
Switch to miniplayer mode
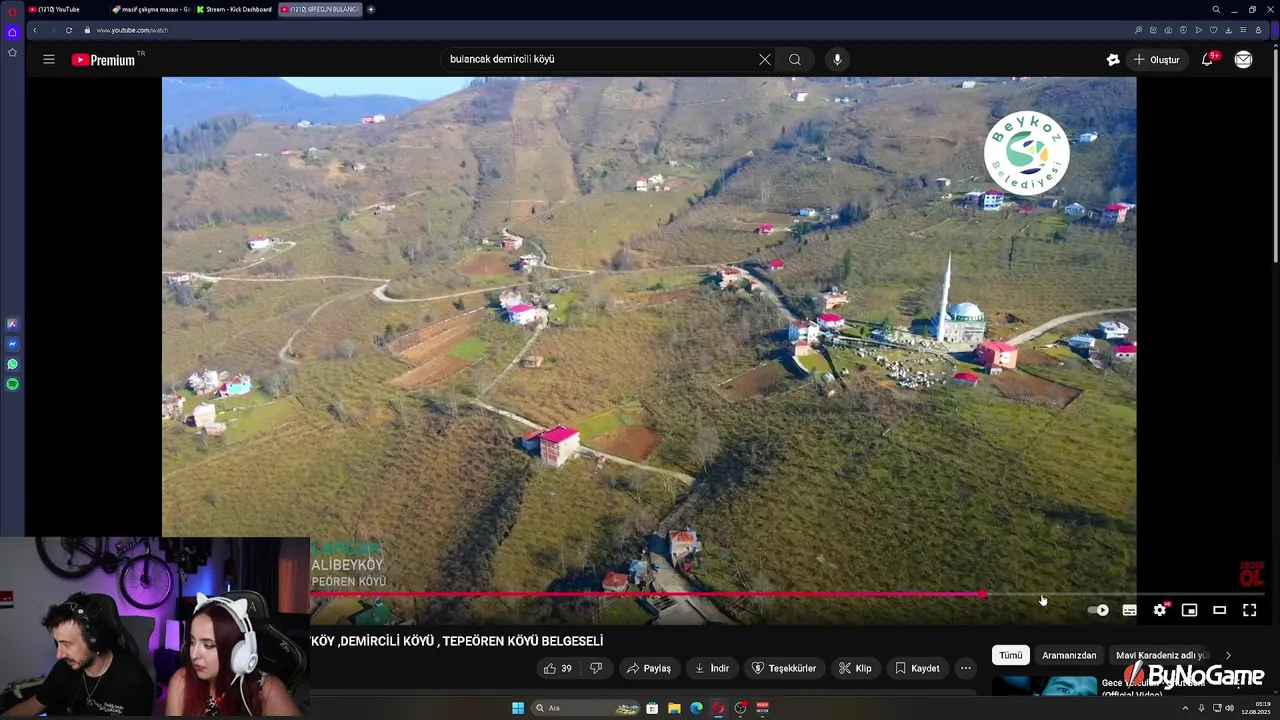click(x=1189, y=610)
